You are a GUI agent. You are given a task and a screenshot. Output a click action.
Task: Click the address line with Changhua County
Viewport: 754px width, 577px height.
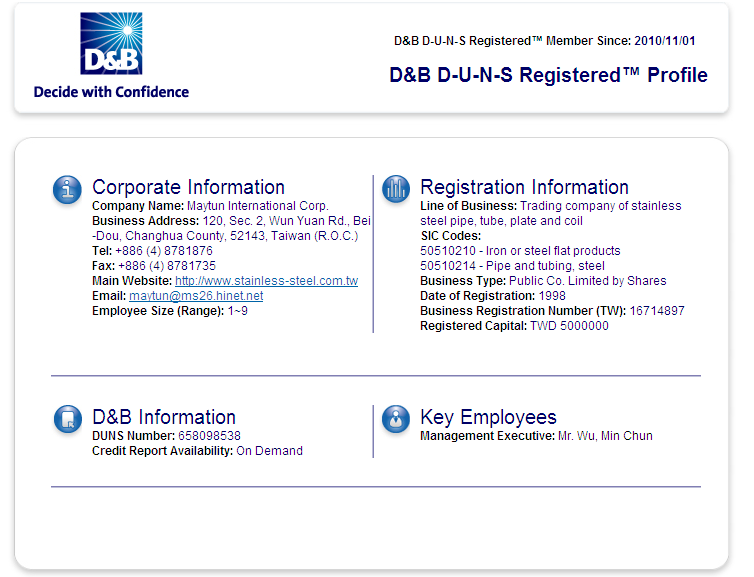click(225, 236)
